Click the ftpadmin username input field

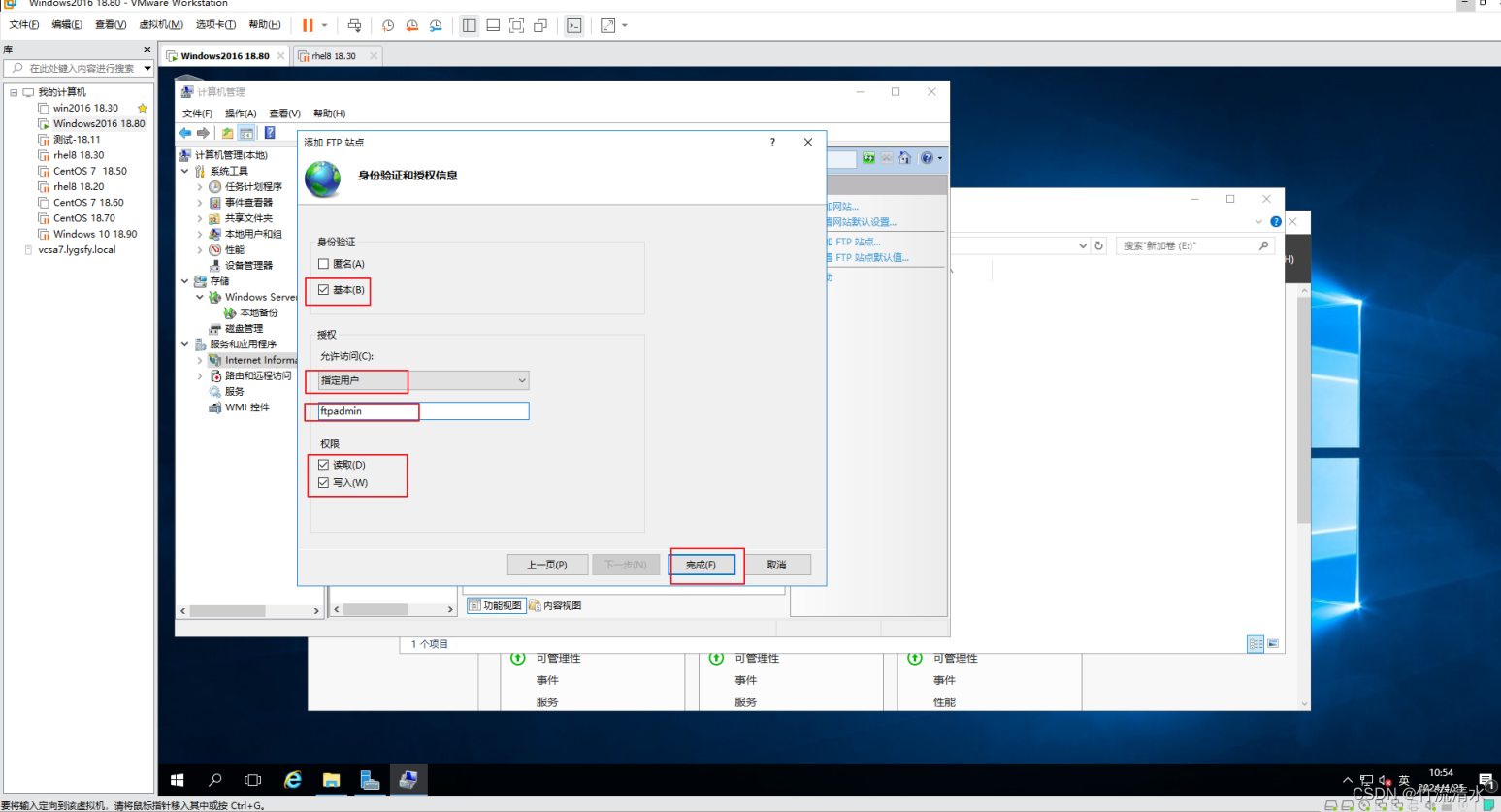click(423, 411)
